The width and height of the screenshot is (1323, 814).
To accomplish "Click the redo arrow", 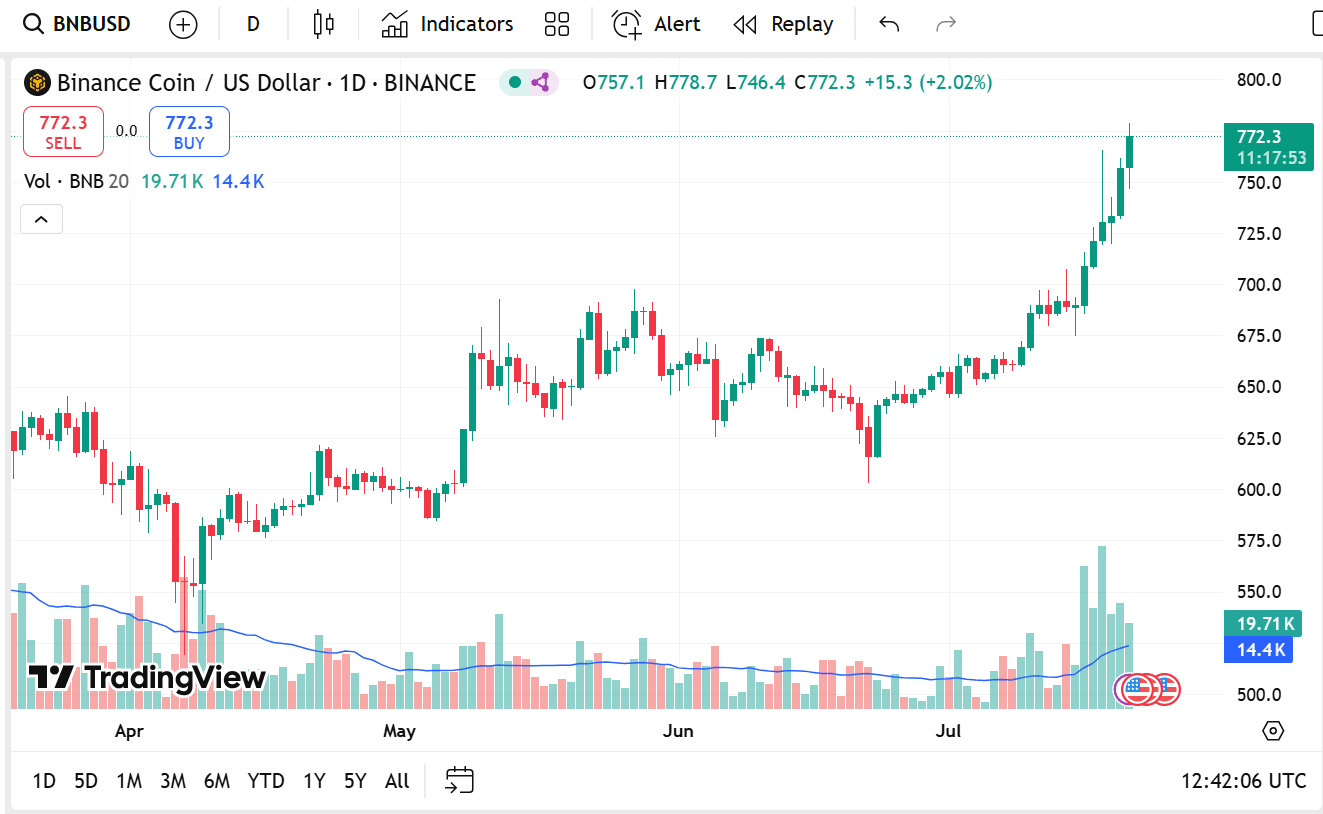I will (945, 24).
